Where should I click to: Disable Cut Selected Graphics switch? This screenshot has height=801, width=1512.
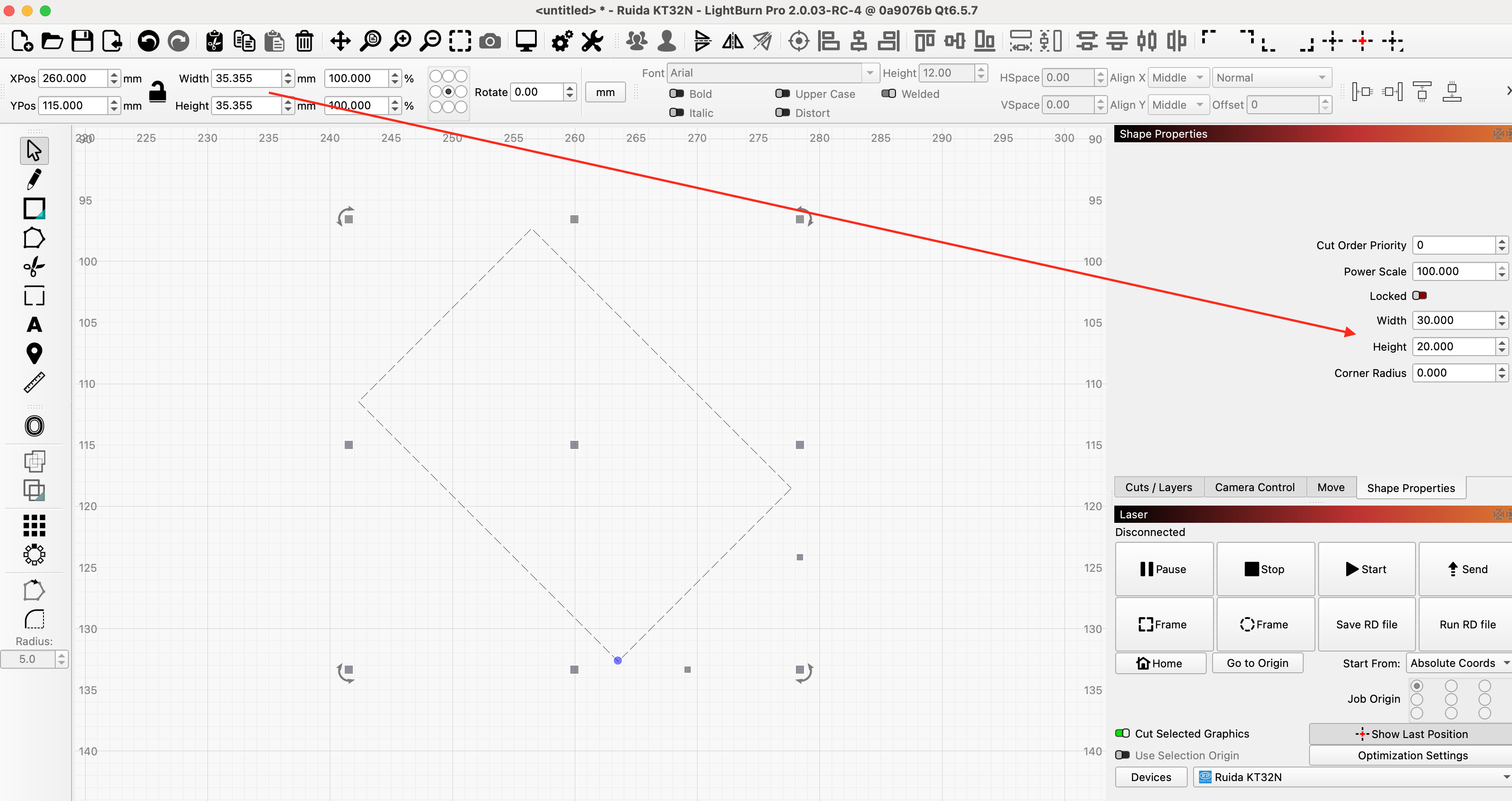point(1122,733)
